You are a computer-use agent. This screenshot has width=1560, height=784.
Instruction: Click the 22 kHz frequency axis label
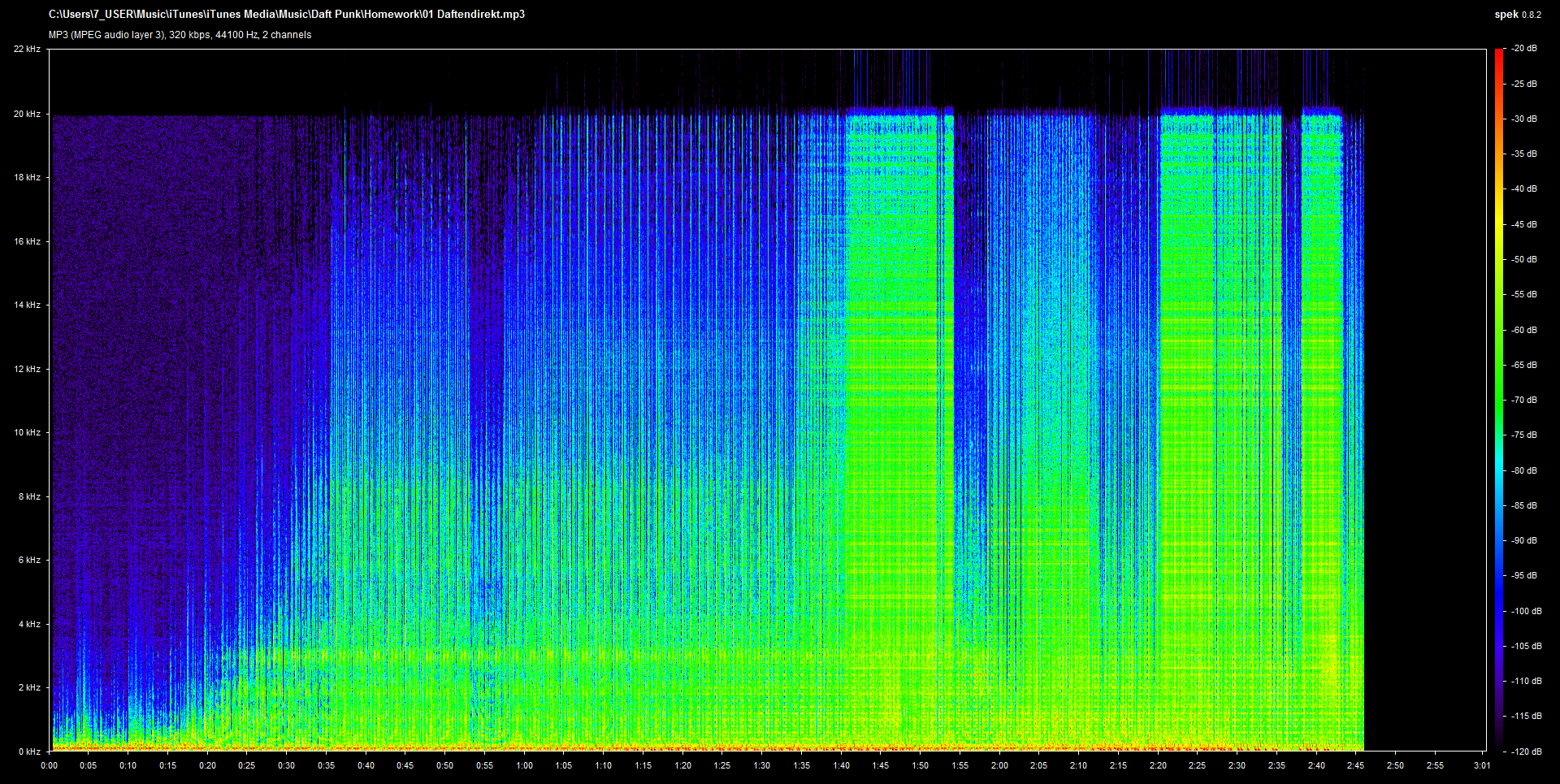coord(27,49)
